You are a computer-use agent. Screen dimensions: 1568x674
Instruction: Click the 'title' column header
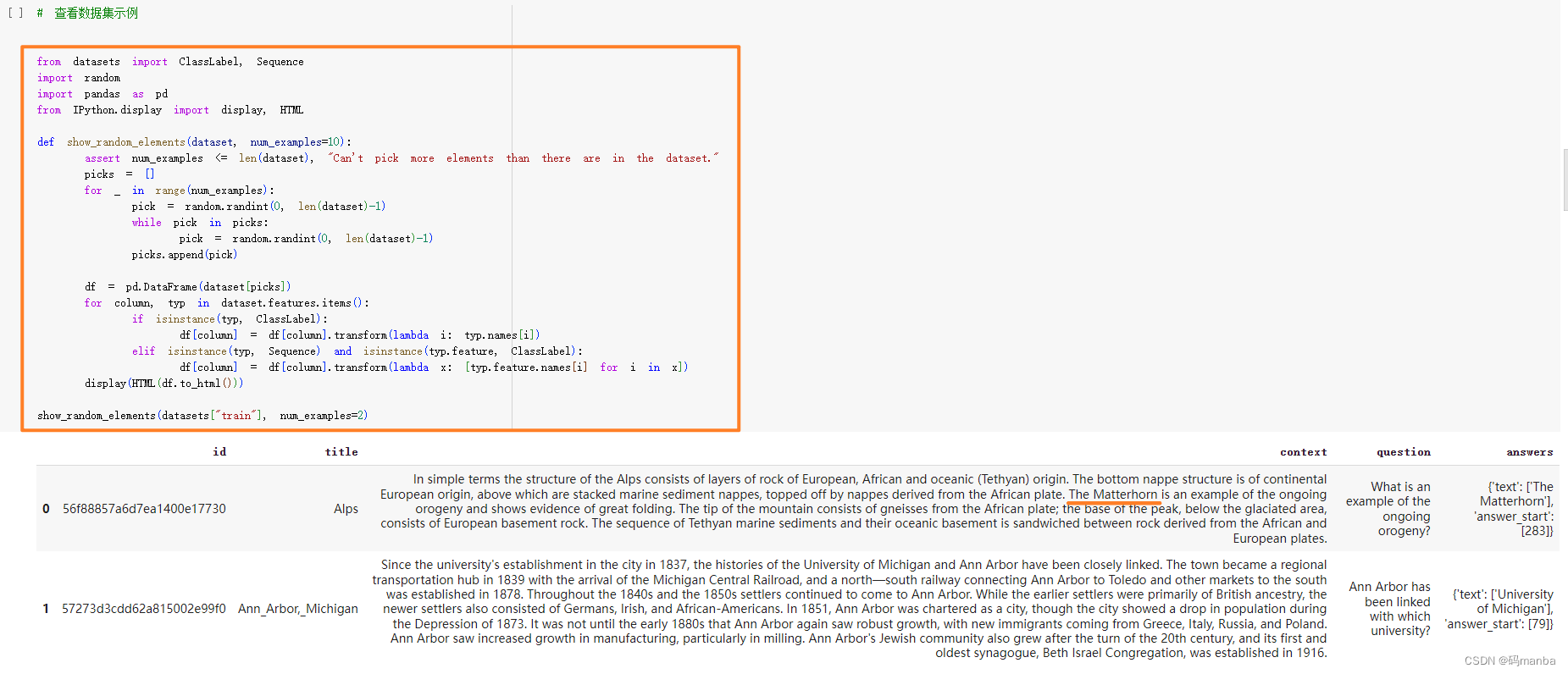click(x=341, y=452)
